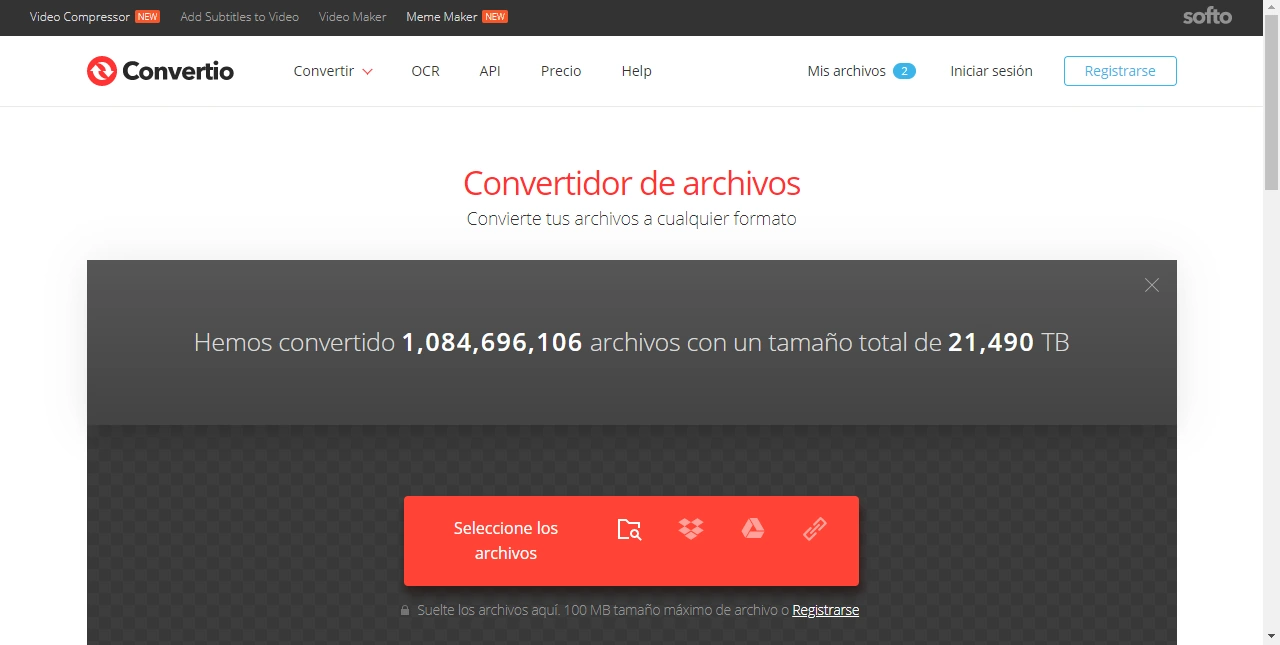The image size is (1280, 645).
Task: Click the 21,490 TB total size value
Action: click(1009, 343)
